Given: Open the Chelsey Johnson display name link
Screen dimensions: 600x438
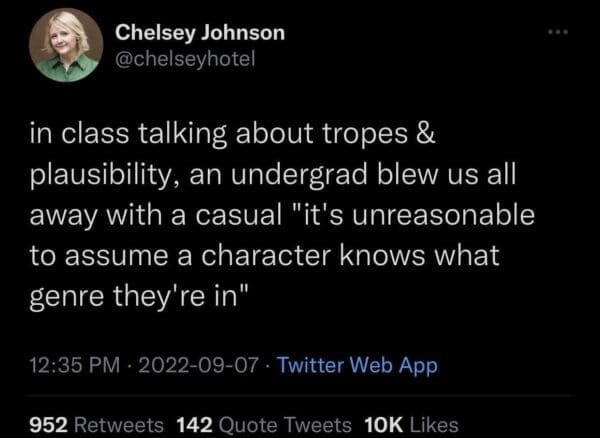Looking at the screenshot, I should 200,32.
